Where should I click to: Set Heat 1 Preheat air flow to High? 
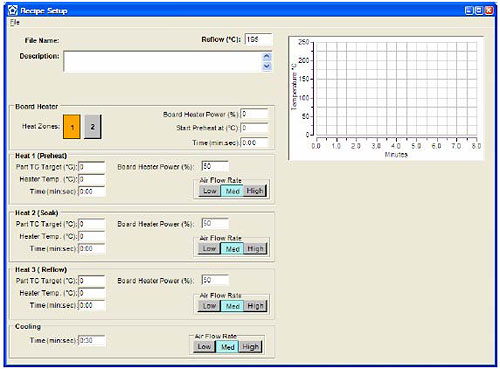(x=255, y=191)
